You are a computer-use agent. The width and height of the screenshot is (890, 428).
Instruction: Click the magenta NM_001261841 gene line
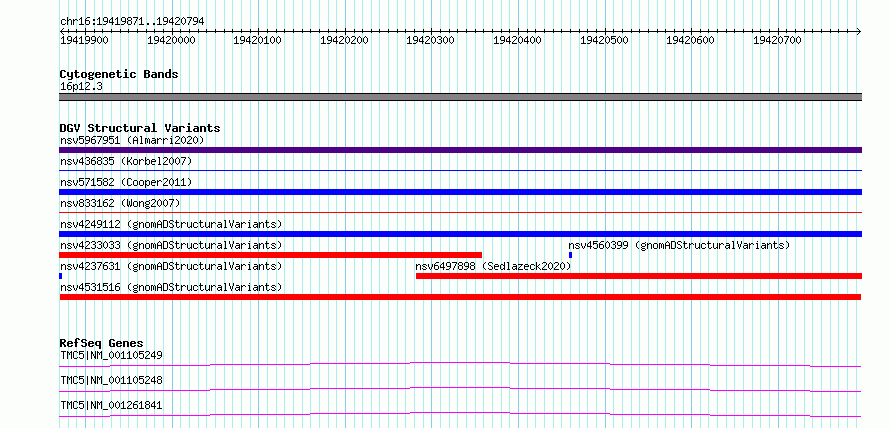[x=460, y=414]
